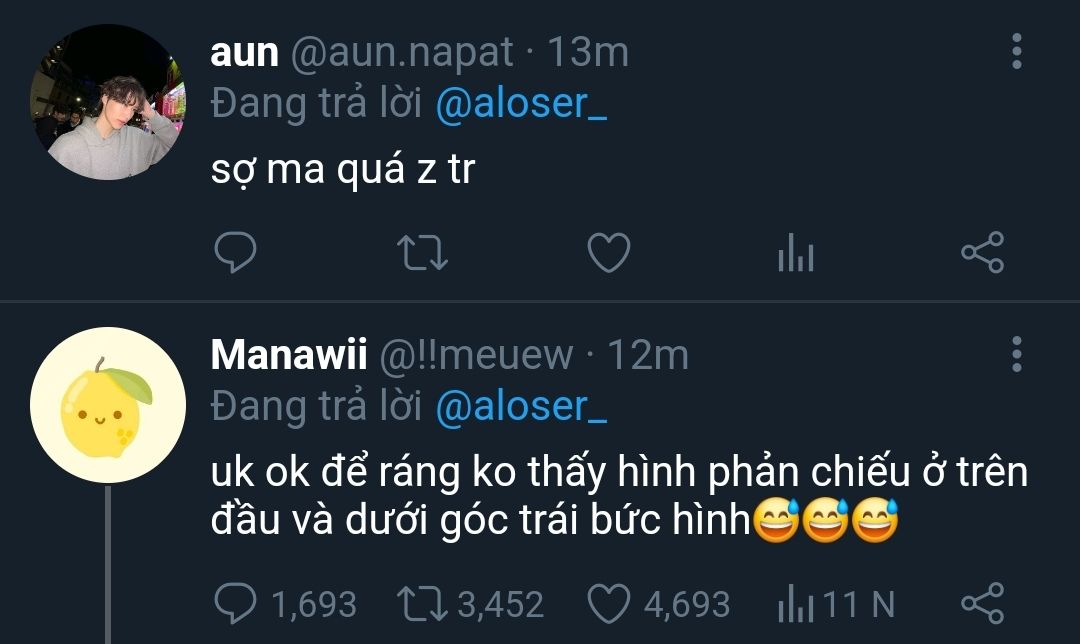1080x644 pixels.
Task: Retweet Manawii's tweet with 3,452 retweets
Action: point(421,603)
